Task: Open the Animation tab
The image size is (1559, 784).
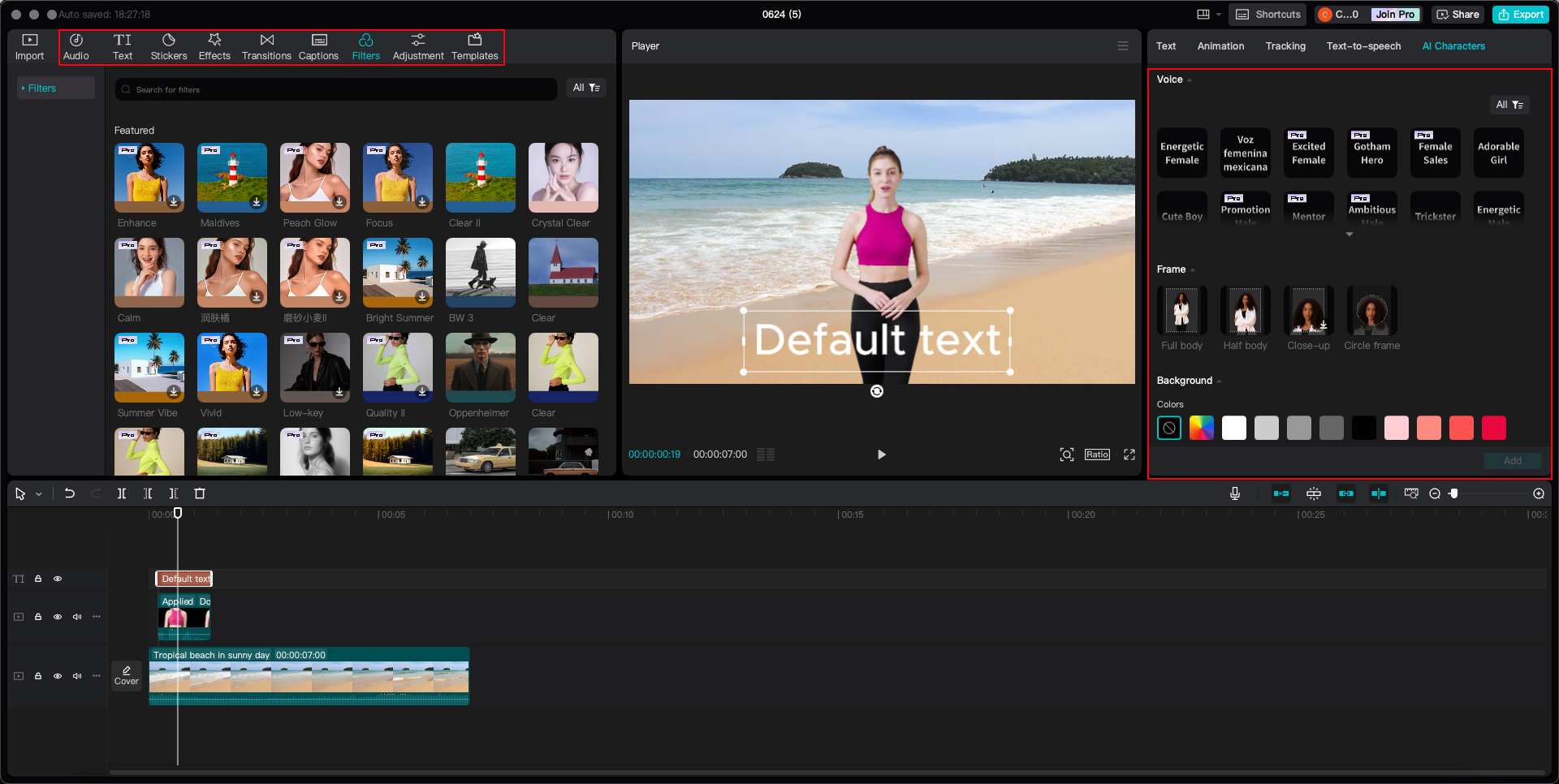Action: click(x=1220, y=46)
